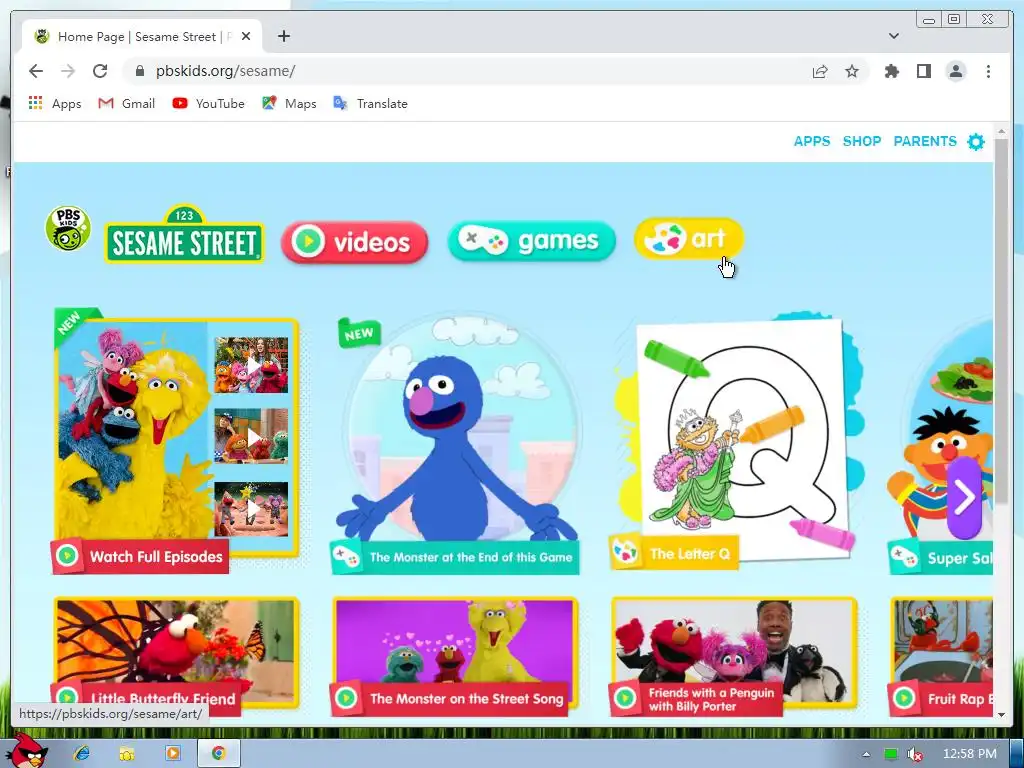Open the site settings gear icon
The width and height of the screenshot is (1024, 768).
click(976, 142)
